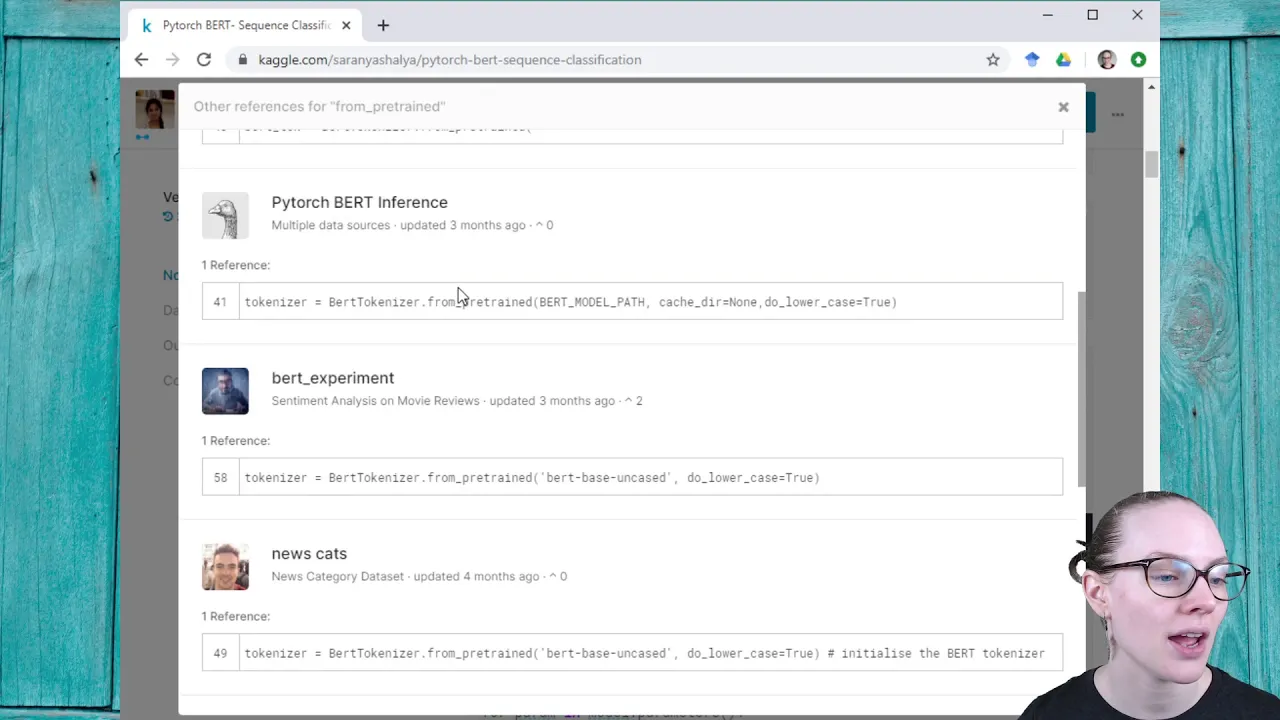Open the blue graduation-cap extension icon
Screen dimensions: 1280x720
(1032, 60)
